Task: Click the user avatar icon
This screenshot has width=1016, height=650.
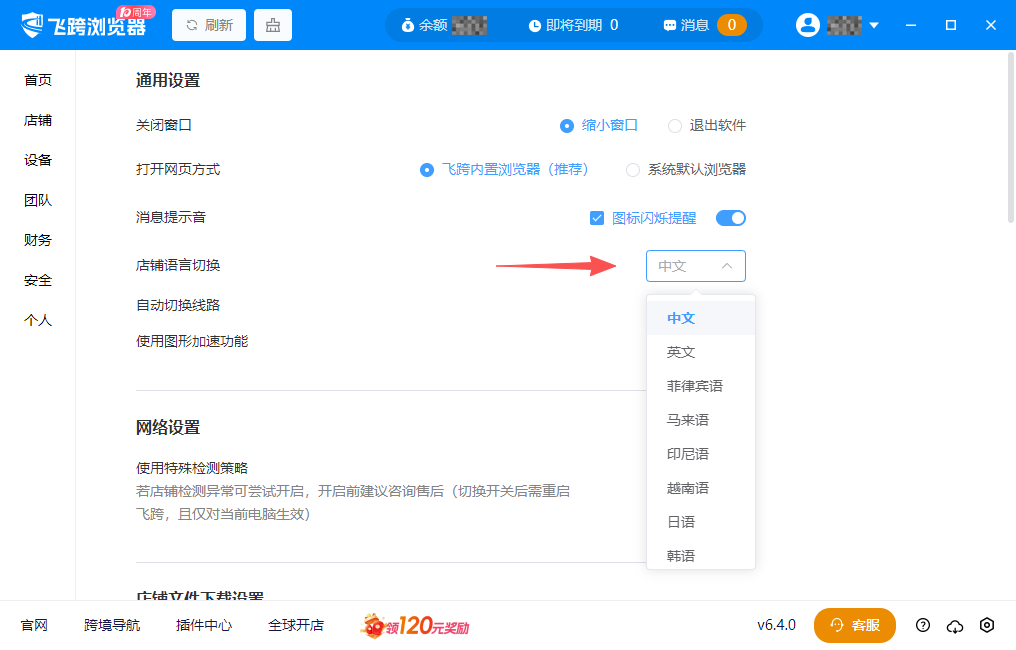Action: coord(808,25)
